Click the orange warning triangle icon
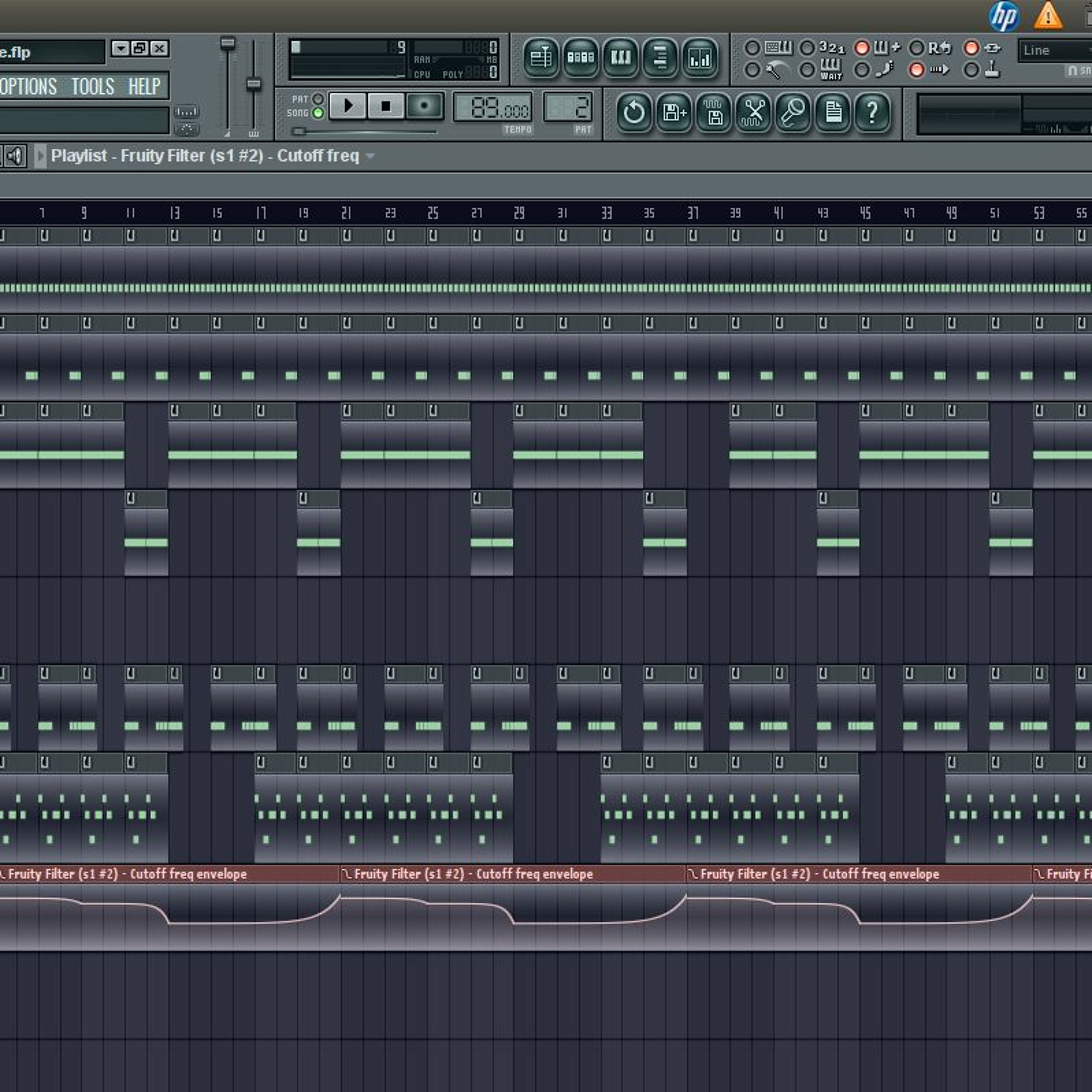This screenshot has height=1092, width=1092. (1048, 16)
